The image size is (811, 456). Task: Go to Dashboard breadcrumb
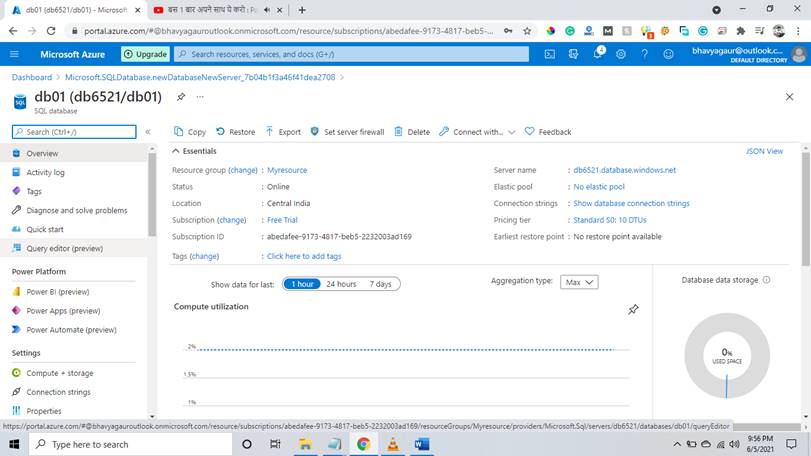pyautogui.click(x=32, y=77)
